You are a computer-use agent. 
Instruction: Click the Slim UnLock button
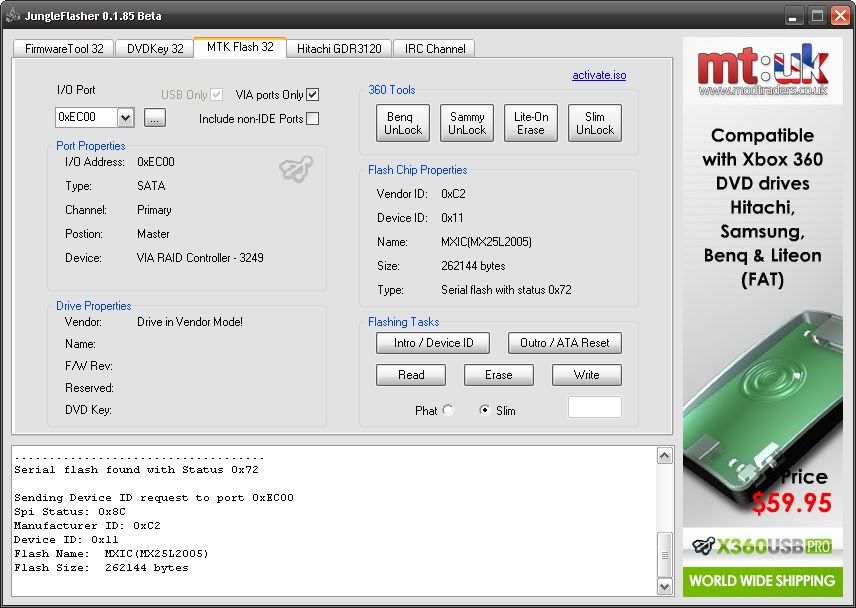tap(595, 123)
